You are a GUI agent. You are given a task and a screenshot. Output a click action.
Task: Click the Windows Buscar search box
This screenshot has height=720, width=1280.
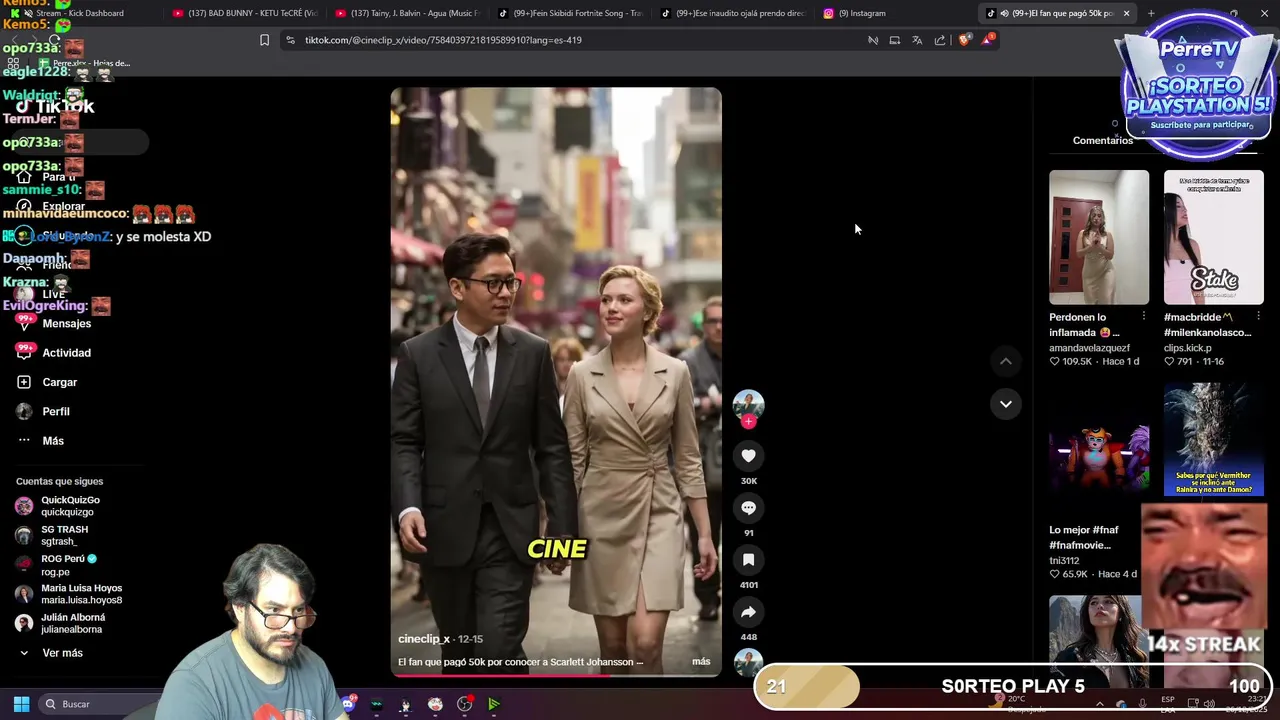pyautogui.click(x=100, y=704)
